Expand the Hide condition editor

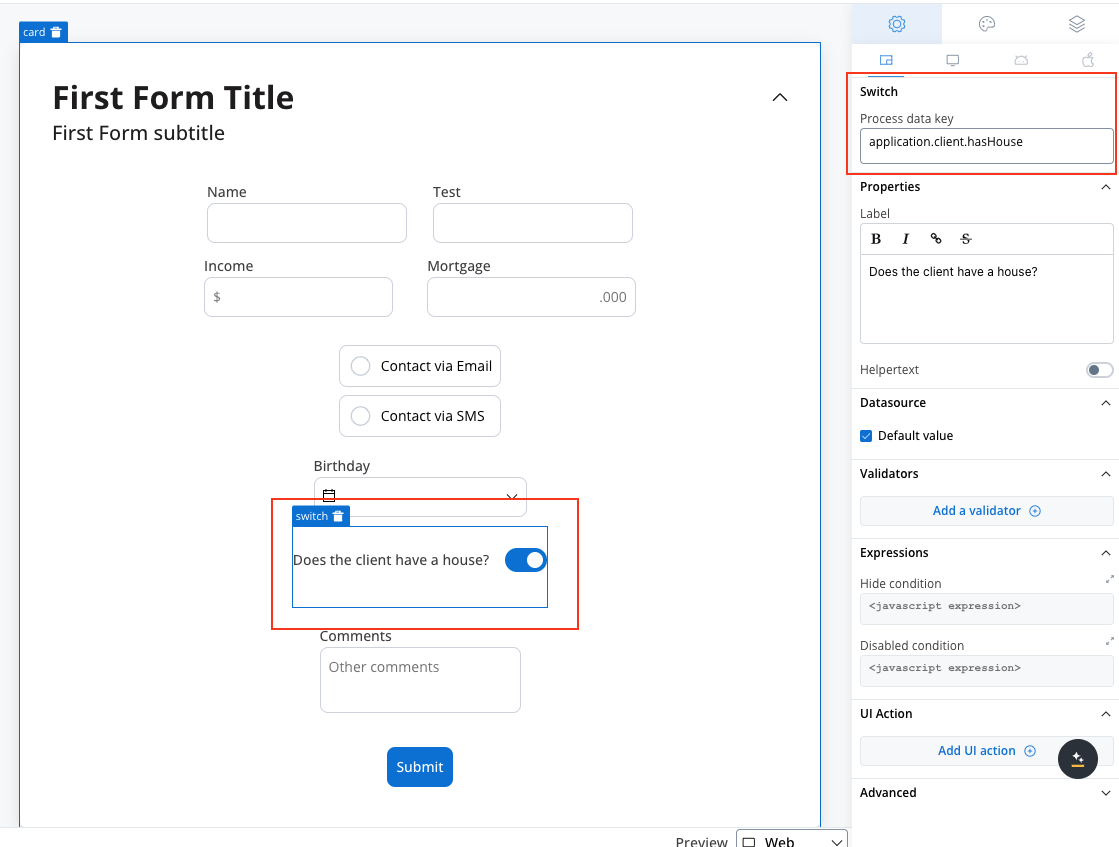(1110, 579)
